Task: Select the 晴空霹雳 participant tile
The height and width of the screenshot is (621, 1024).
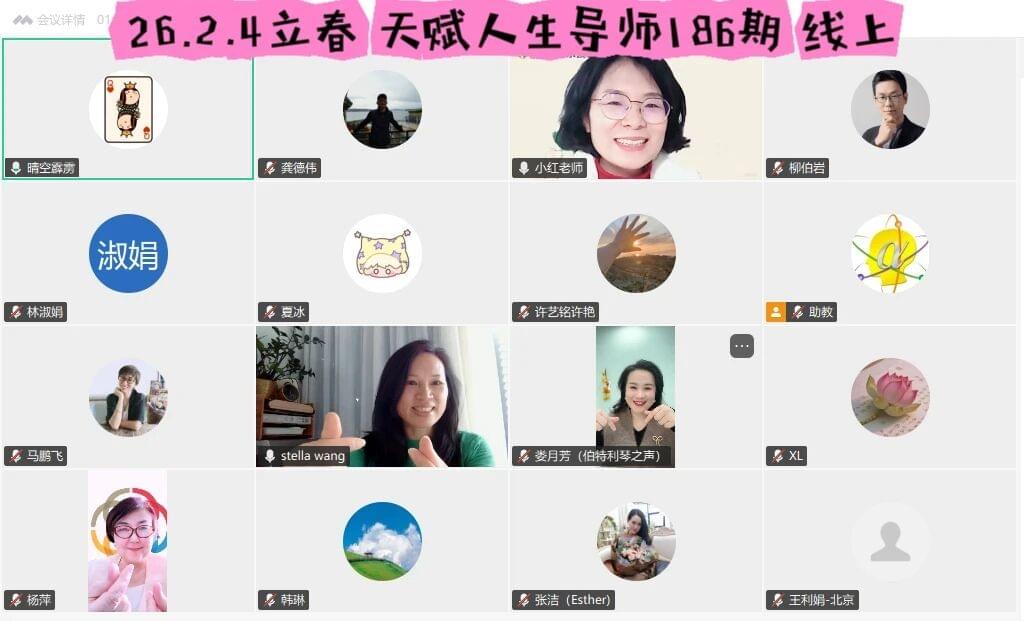Action: click(x=128, y=108)
